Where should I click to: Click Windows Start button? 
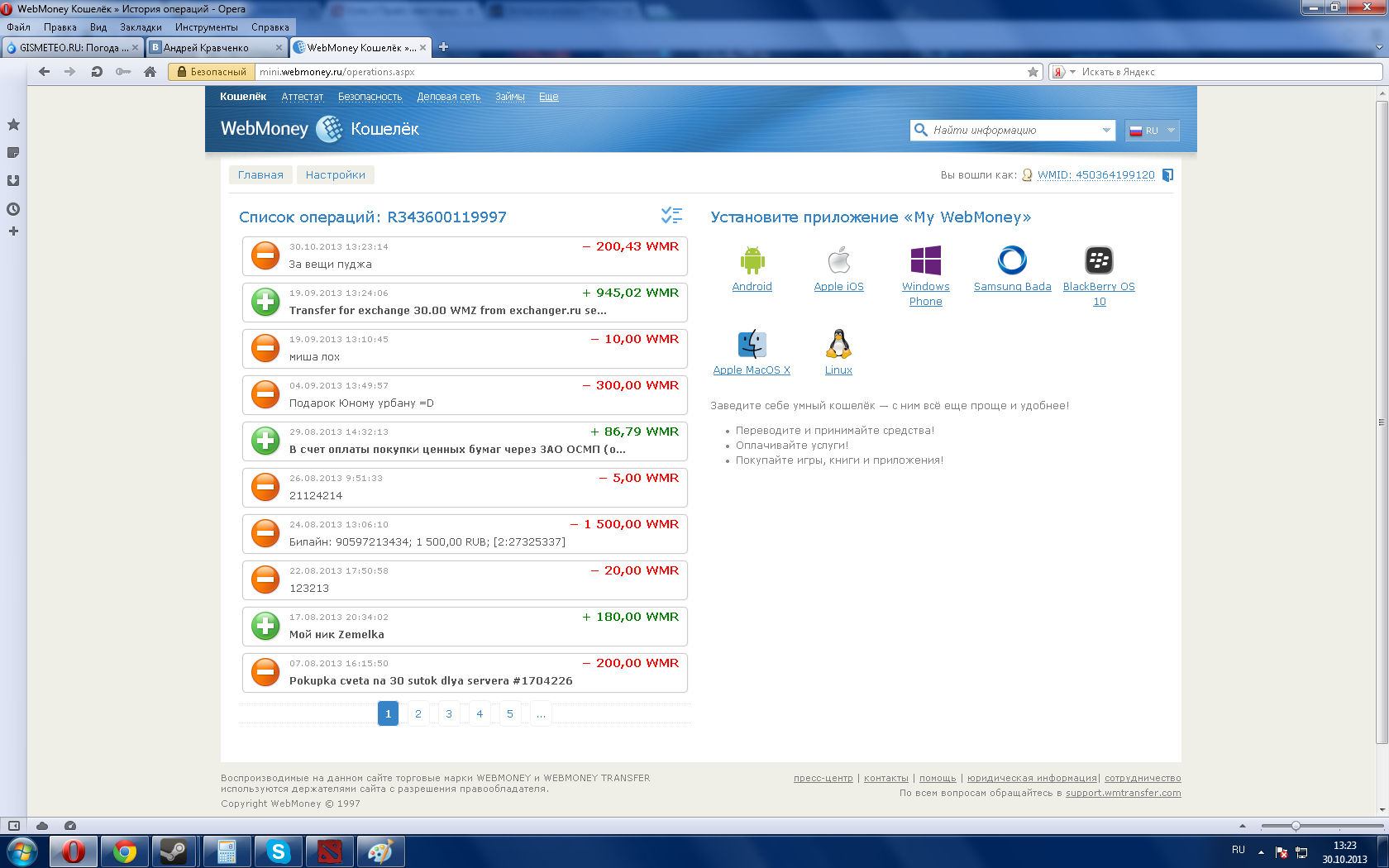coord(21,851)
